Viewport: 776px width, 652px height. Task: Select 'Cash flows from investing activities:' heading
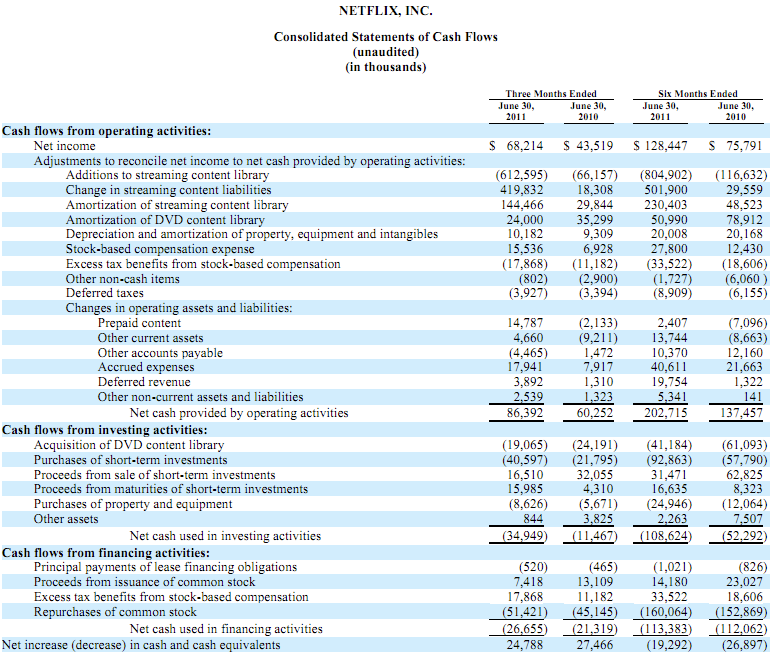(x=104, y=430)
